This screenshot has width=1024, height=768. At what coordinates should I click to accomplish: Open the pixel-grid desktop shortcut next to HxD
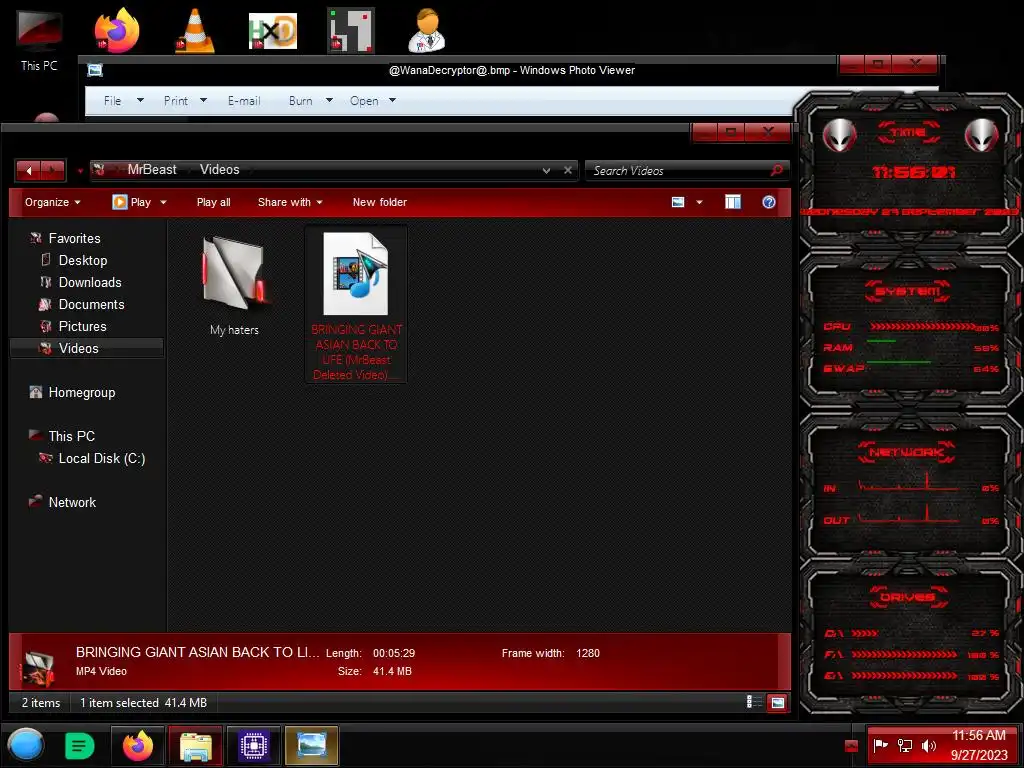point(351,30)
